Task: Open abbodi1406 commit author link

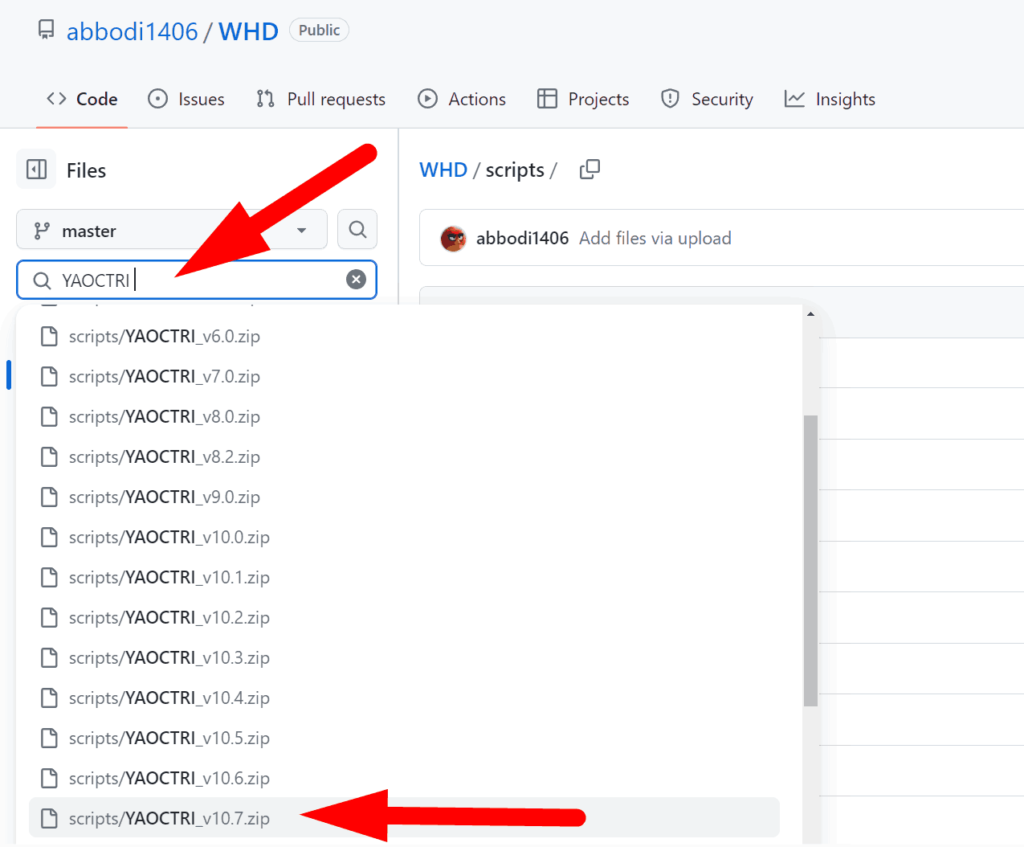Action: coord(522,238)
